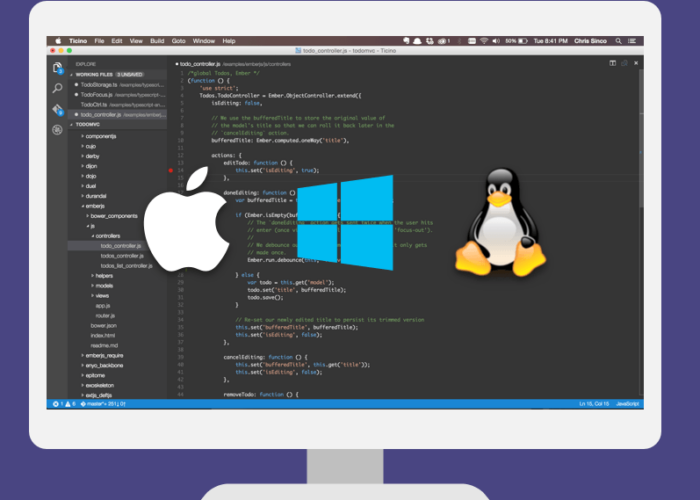Click the master branch indicator in status bar
Image resolution: width=700 pixels, height=500 pixels.
pyautogui.click(x=103, y=404)
